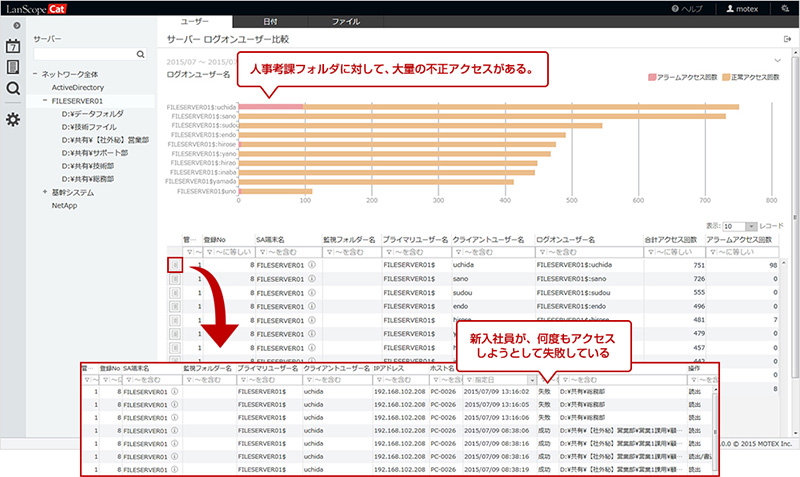
Task: Expand the 基幹システム tree node
Action: pyautogui.click(x=45, y=192)
